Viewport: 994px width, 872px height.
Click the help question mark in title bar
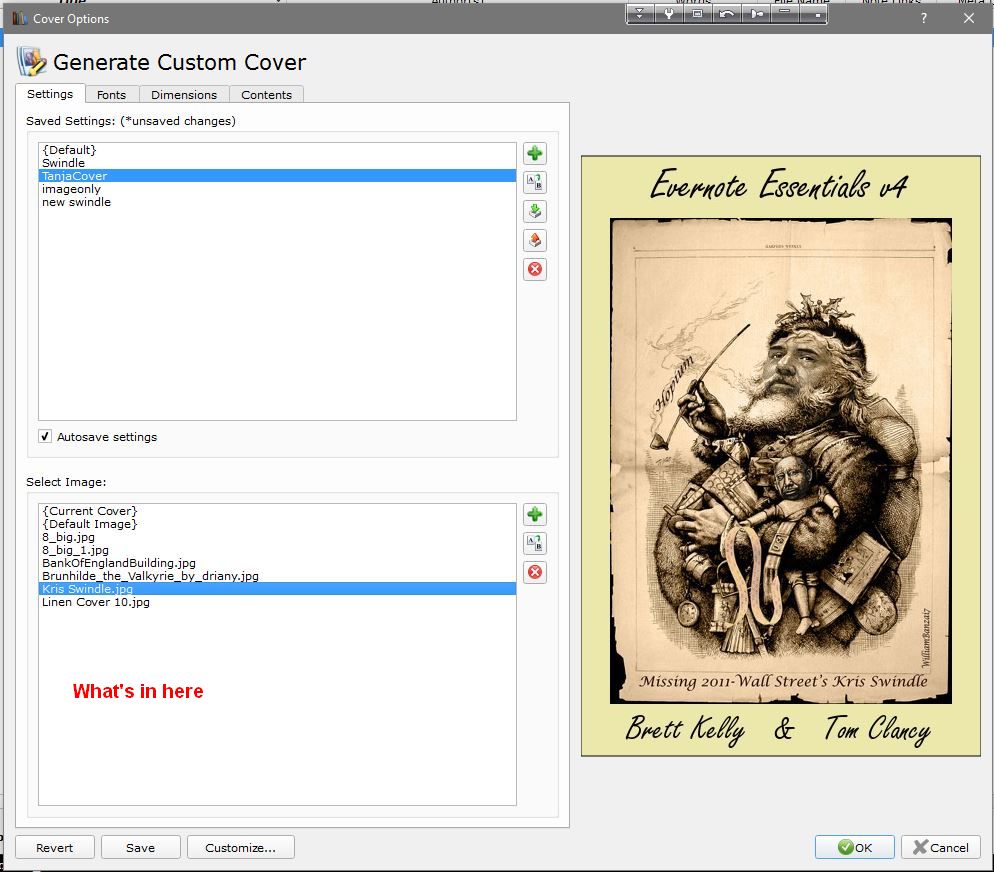point(924,18)
